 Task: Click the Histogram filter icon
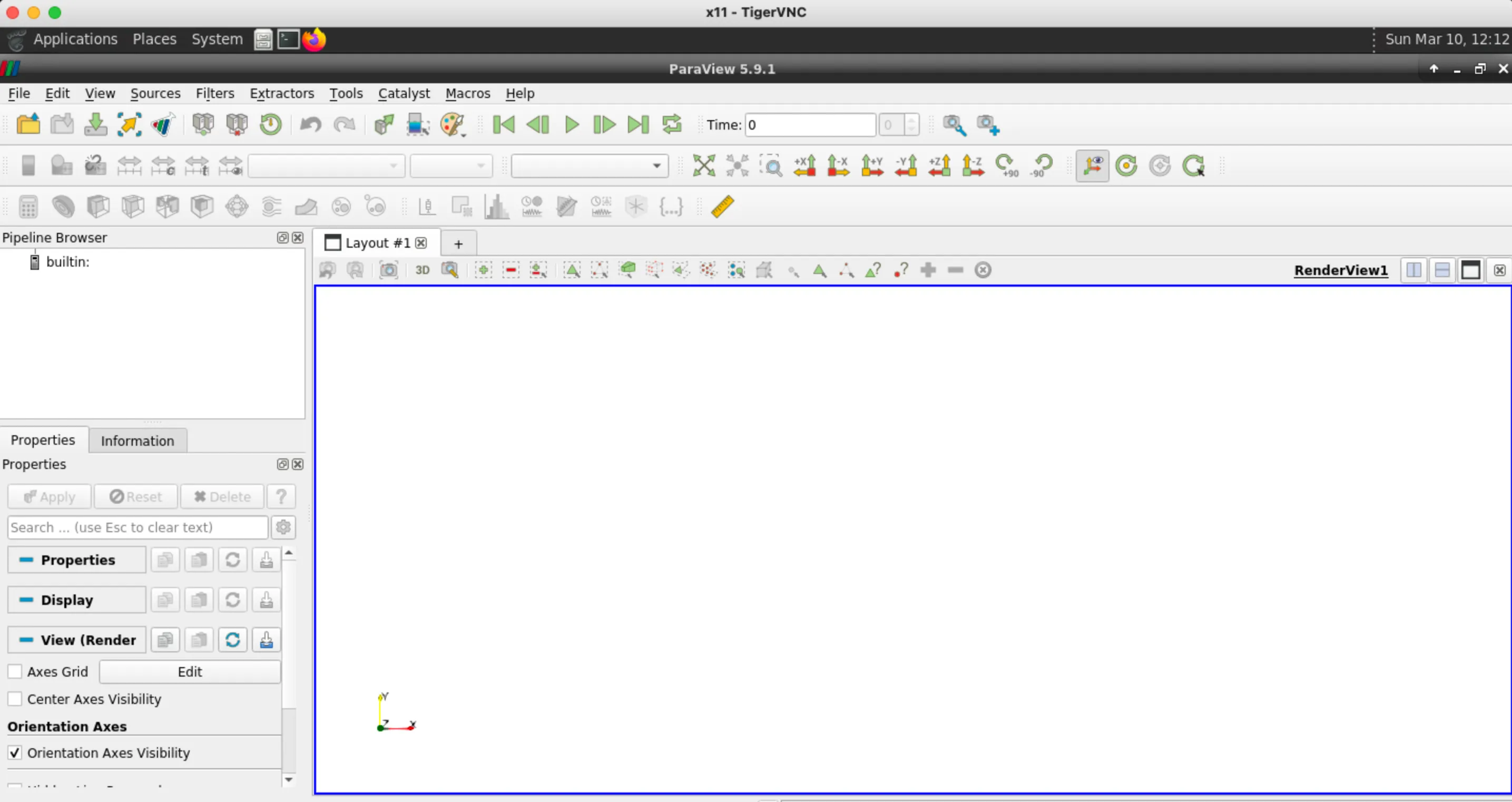(497, 207)
